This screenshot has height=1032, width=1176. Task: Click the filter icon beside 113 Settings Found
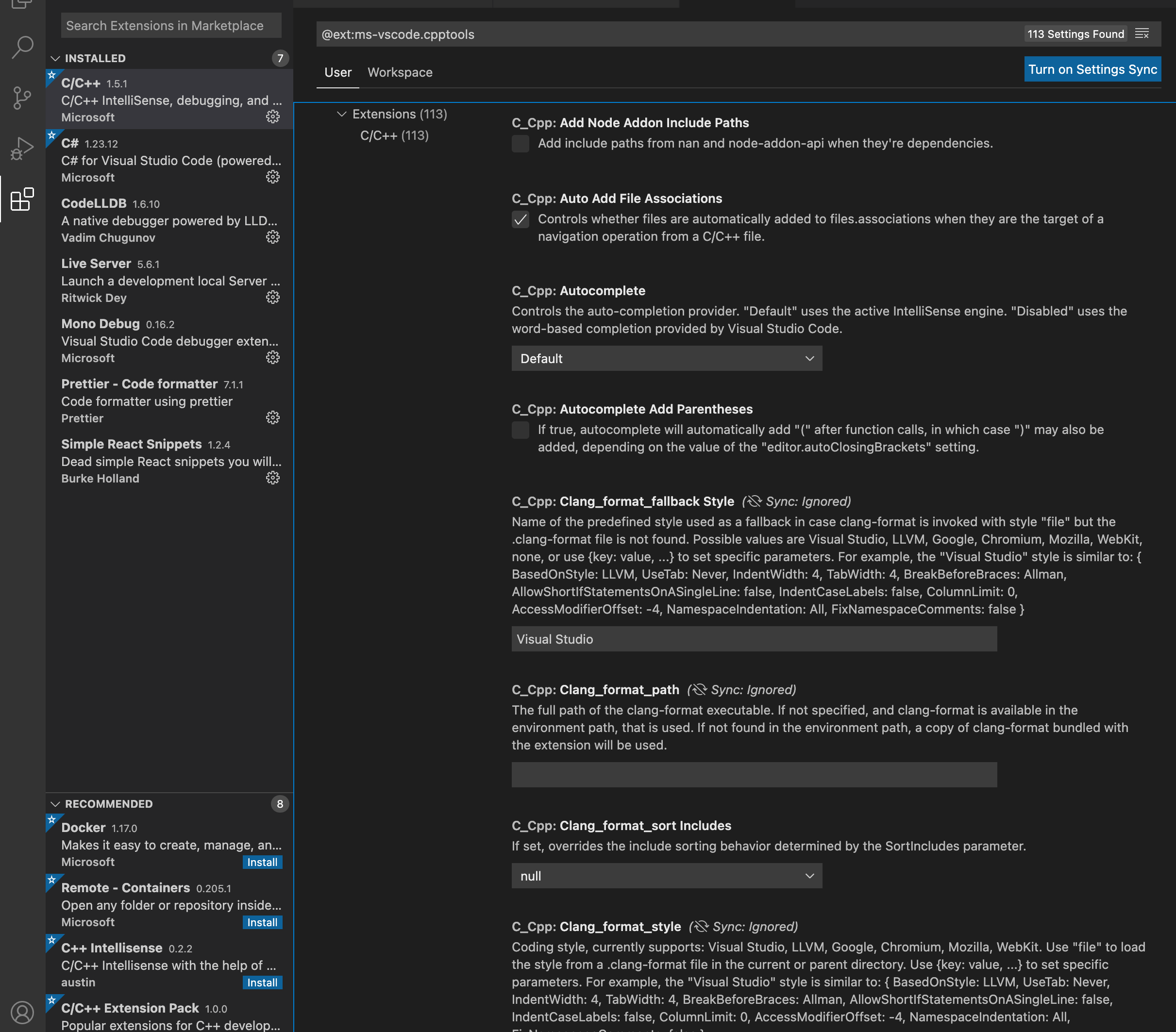point(1142,33)
